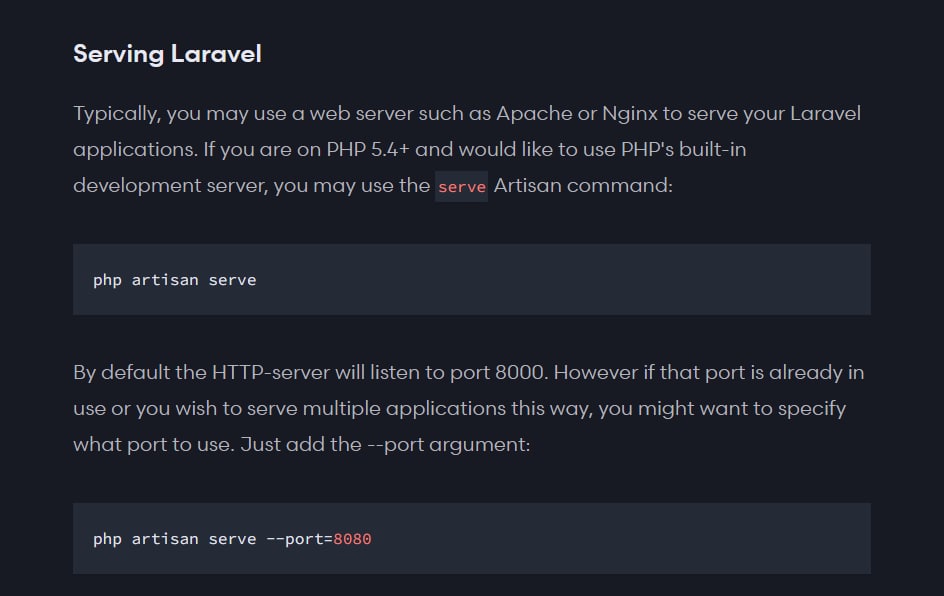944x596 pixels.
Task: Click the "Serving Laravel" heading
Action: [x=167, y=54]
